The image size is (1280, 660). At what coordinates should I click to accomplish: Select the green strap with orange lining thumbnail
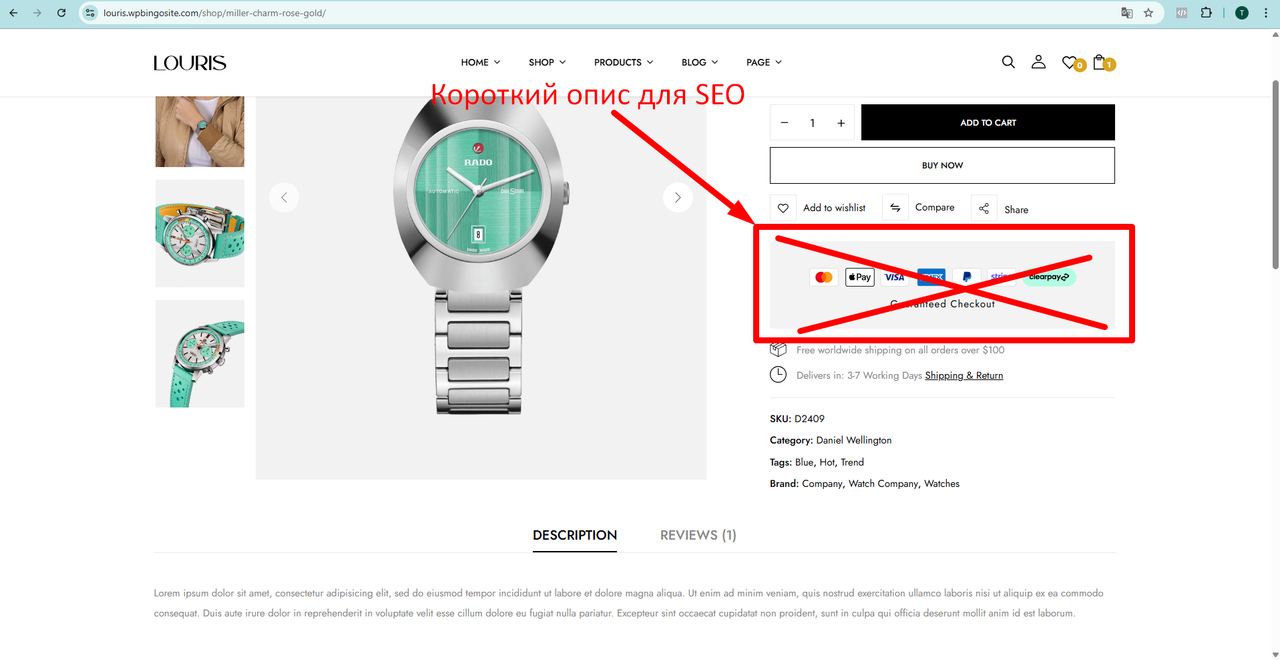(x=200, y=233)
